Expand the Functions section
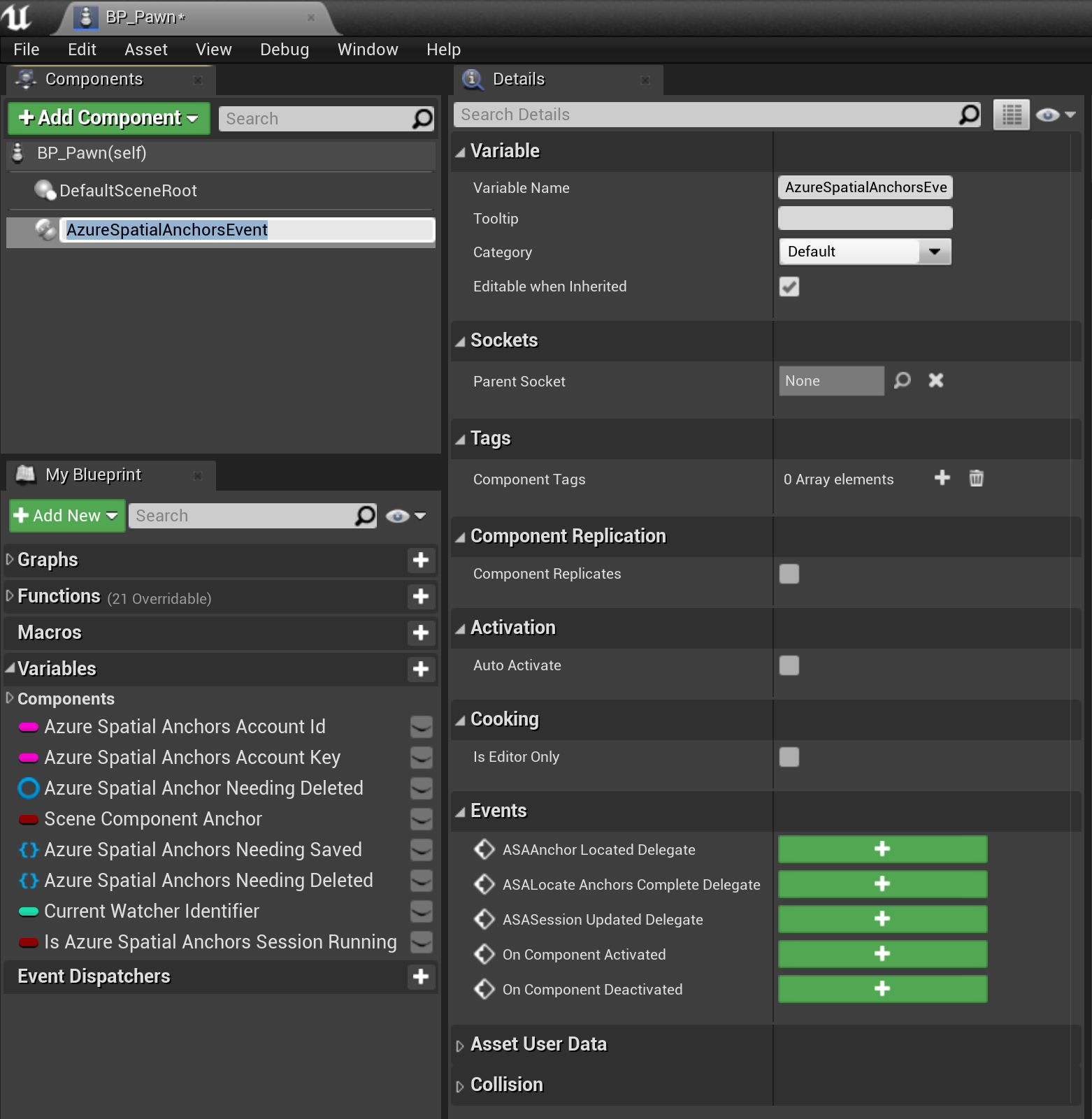 (10, 595)
